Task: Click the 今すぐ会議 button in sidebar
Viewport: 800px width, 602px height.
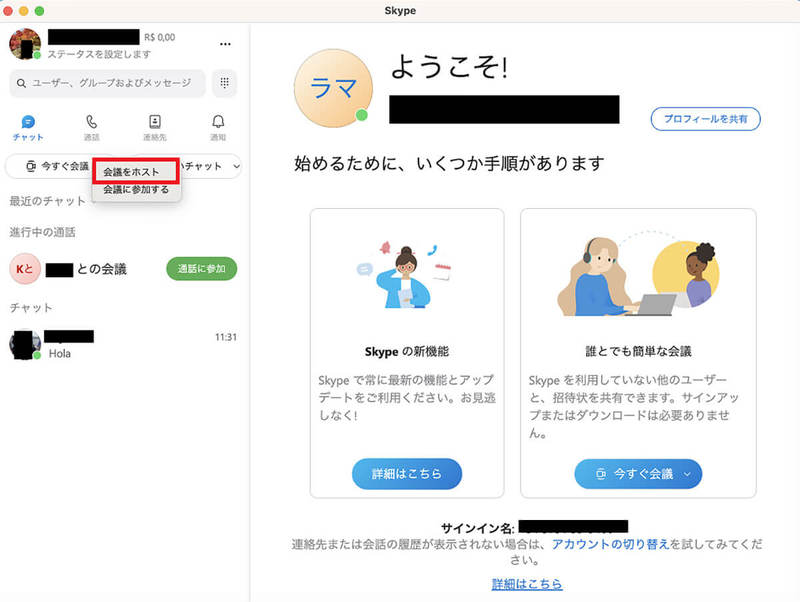Action: (x=57, y=166)
